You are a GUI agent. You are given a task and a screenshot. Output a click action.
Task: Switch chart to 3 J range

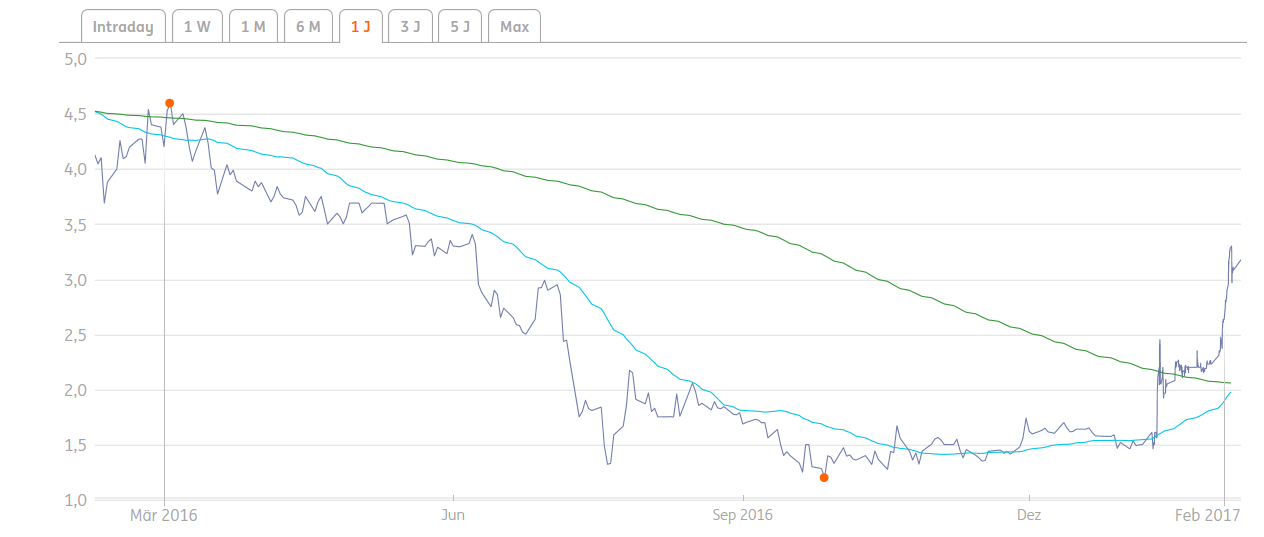[x=410, y=27]
